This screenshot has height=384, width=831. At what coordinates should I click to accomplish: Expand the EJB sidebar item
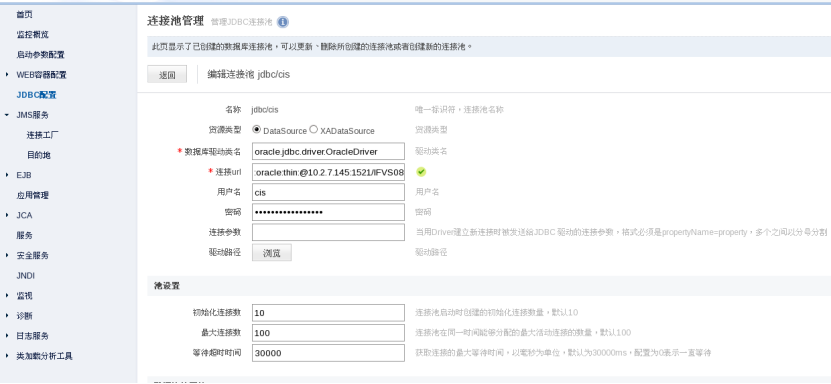7,175
